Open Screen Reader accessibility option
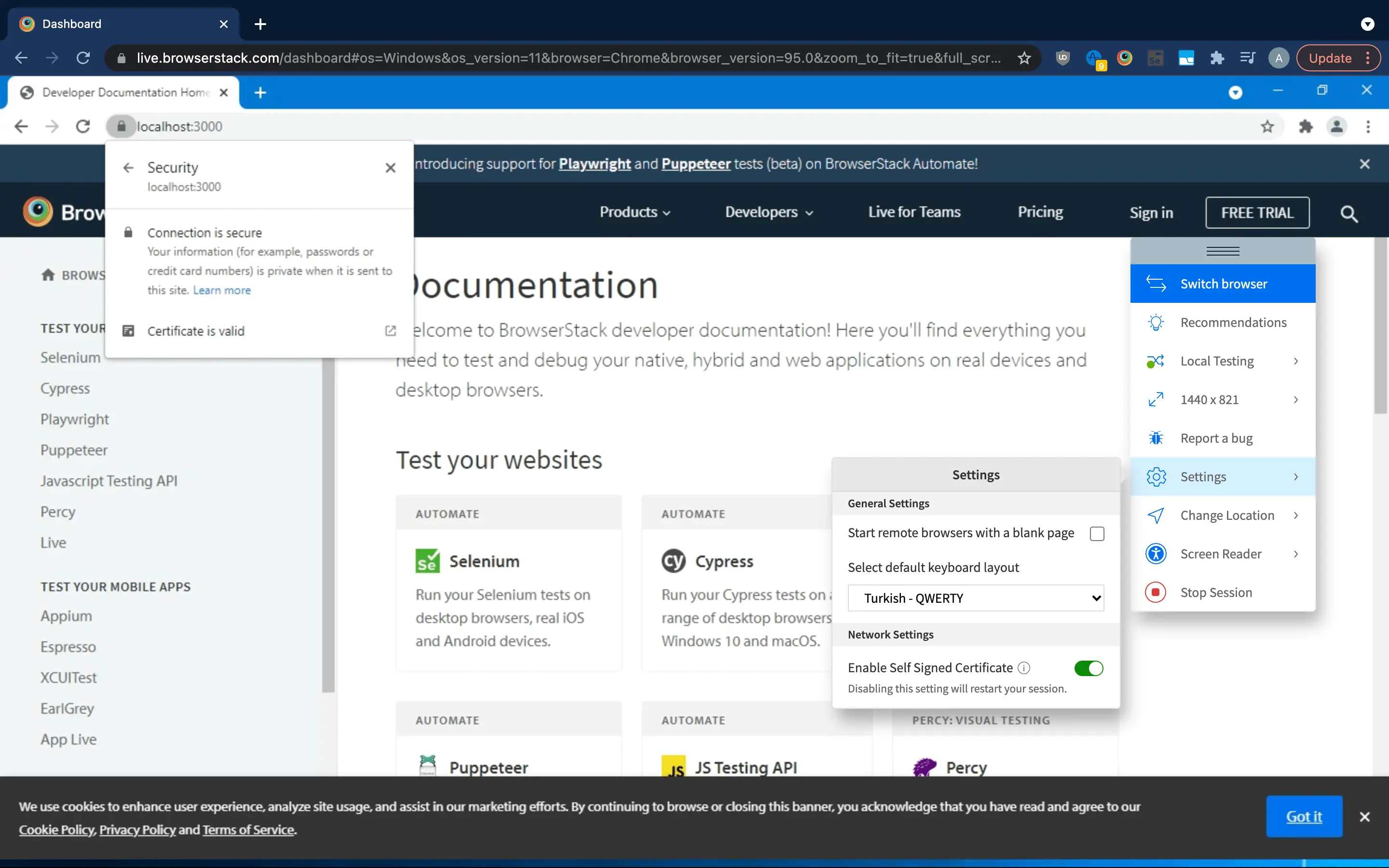Screen dimensions: 1389x868 pos(1220,554)
